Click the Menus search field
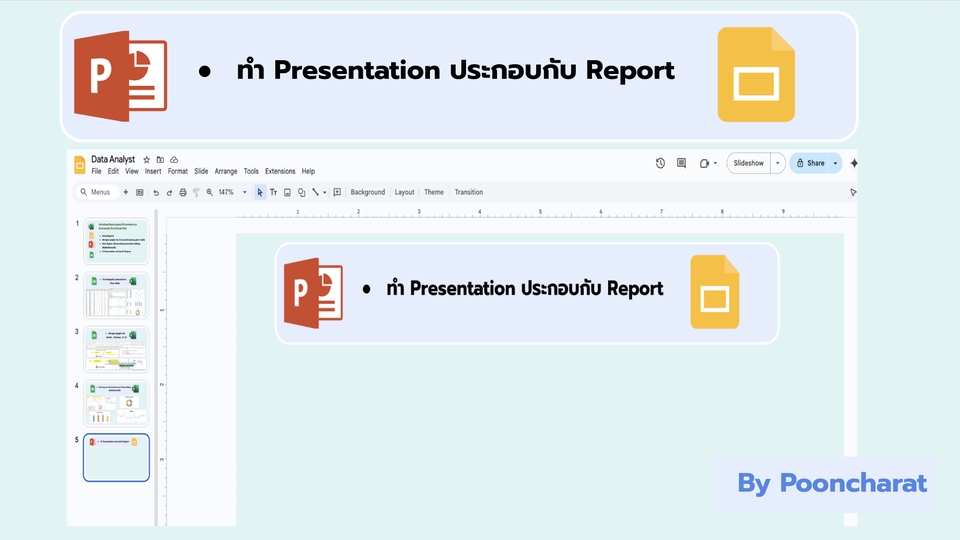Image resolution: width=960 pixels, height=540 pixels. (x=96, y=192)
